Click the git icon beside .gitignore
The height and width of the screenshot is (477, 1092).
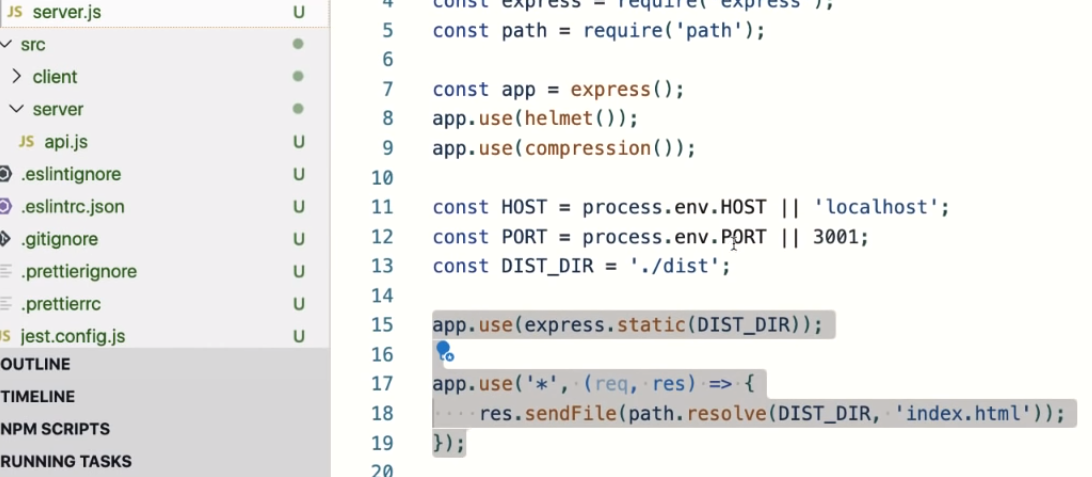coord(5,239)
